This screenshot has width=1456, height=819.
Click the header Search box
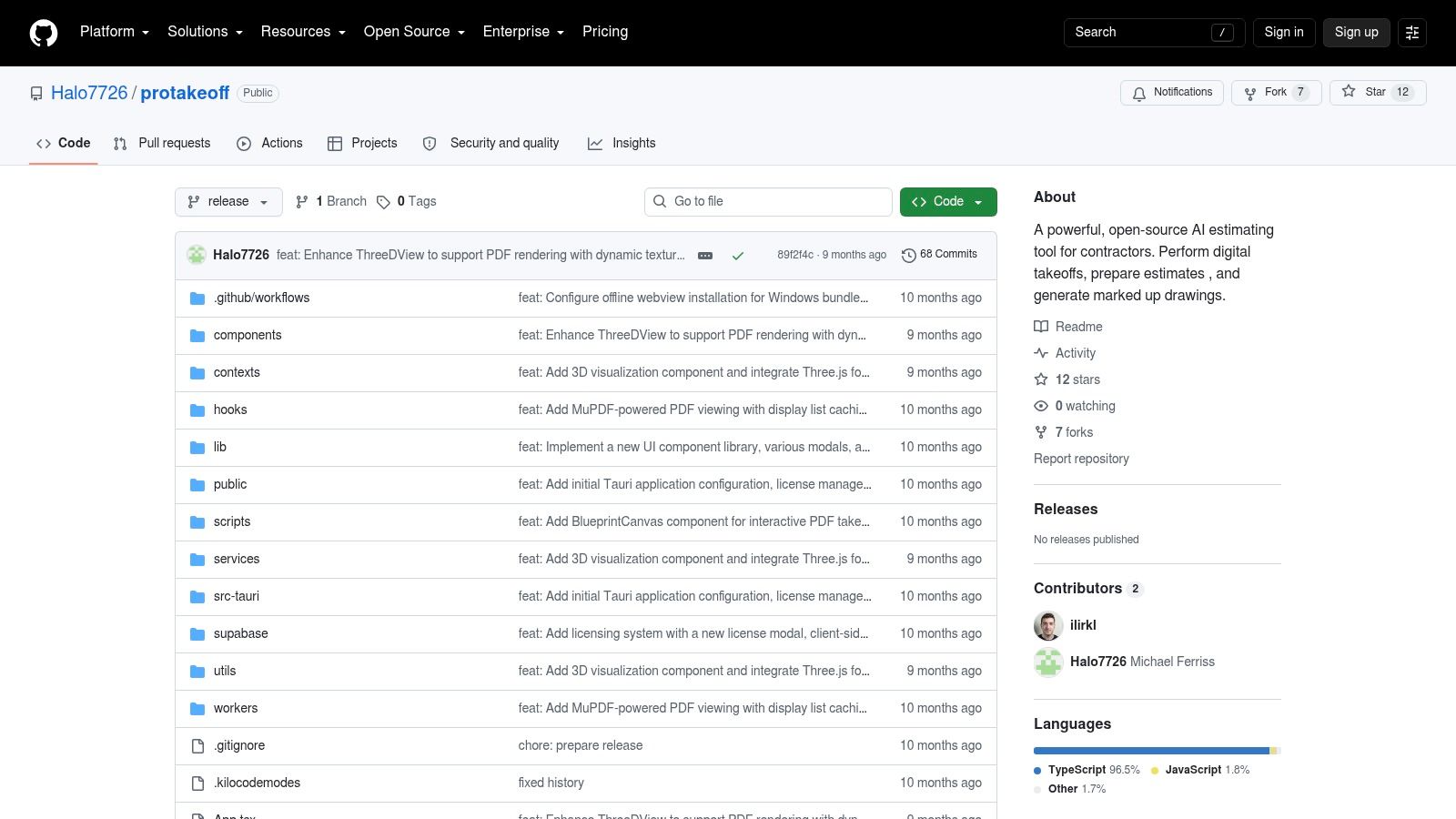(x=1154, y=32)
